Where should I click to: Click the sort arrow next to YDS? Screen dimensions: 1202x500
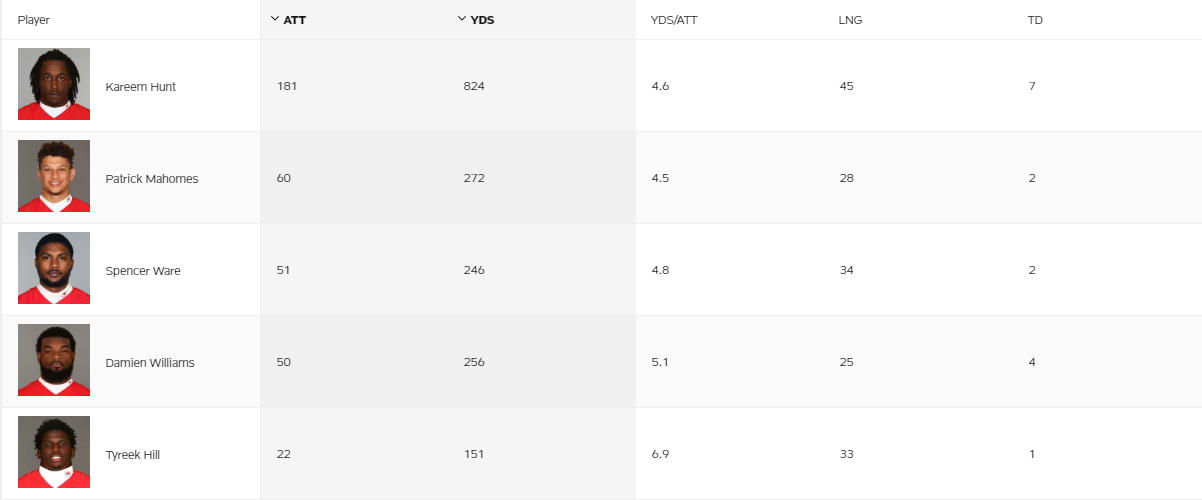pos(461,19)
